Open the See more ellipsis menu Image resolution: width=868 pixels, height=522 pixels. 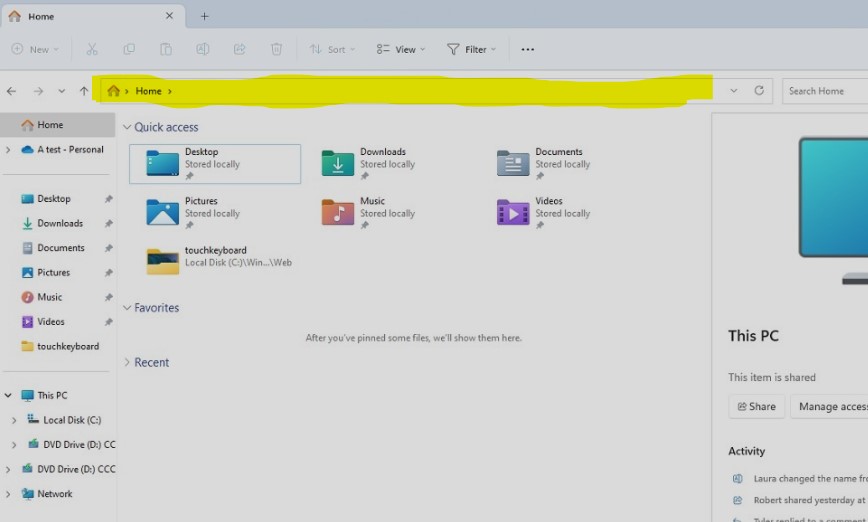(528, 49)
